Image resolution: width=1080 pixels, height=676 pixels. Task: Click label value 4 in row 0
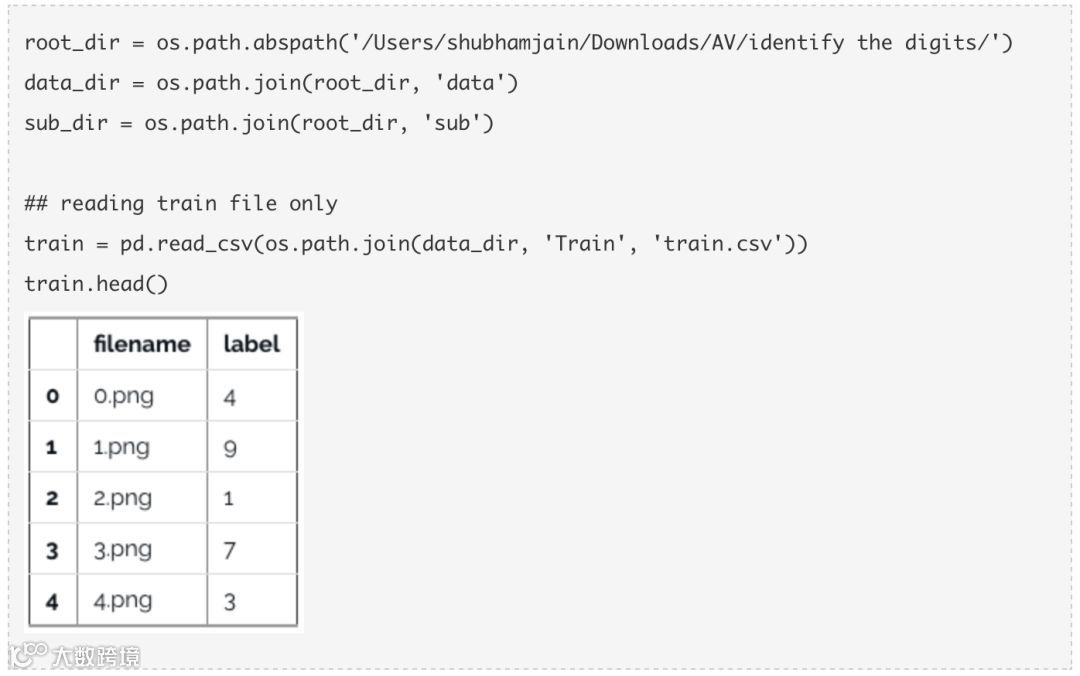[230, 397]
